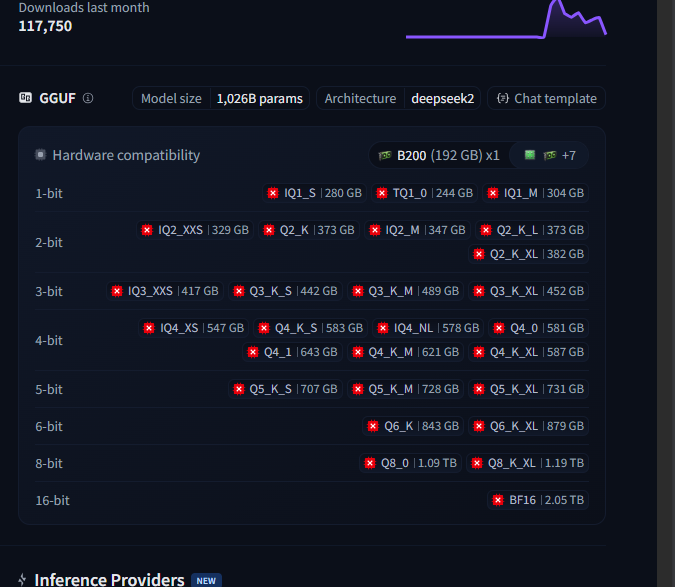The height and width of the screenshot is (587, 675).
Task: Click the GGUF info icon
Action: [88, 98]
